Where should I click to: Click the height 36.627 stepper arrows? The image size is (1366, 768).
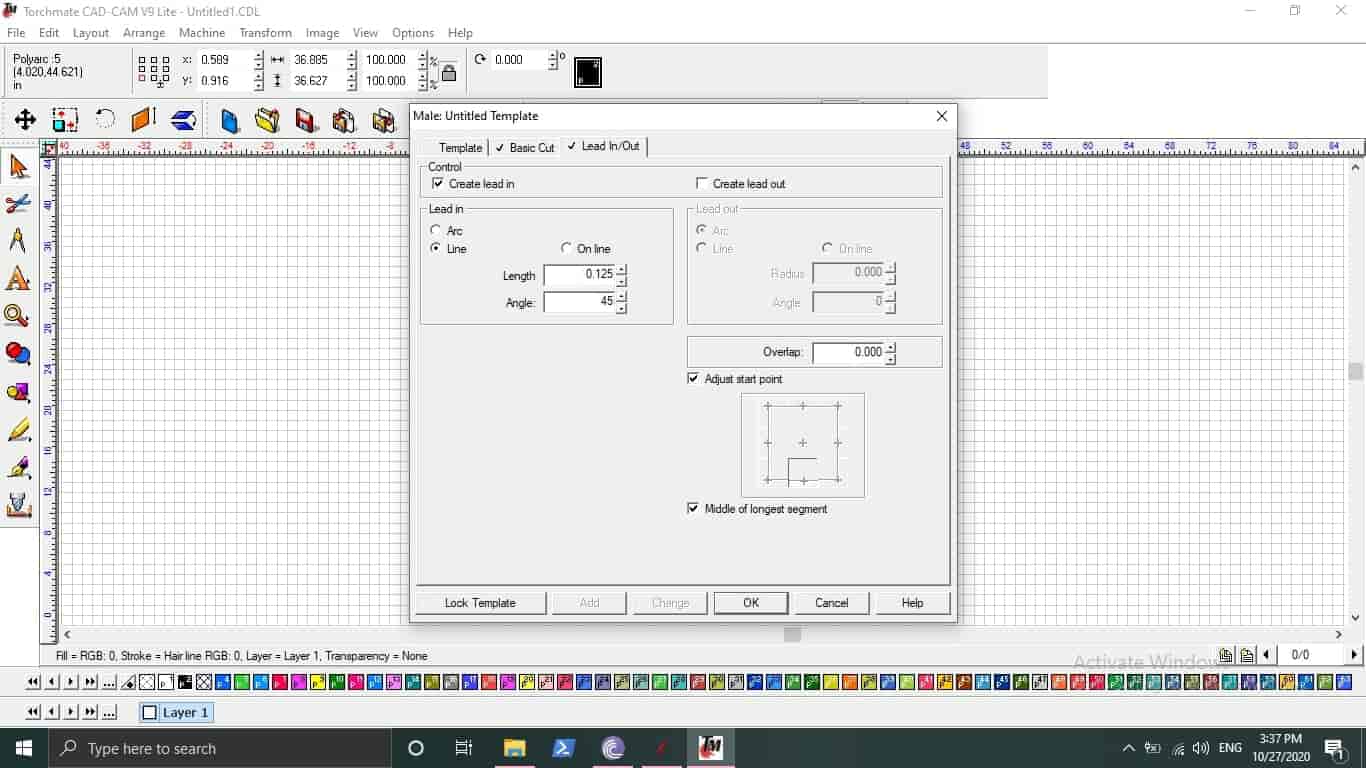(351, 81)
